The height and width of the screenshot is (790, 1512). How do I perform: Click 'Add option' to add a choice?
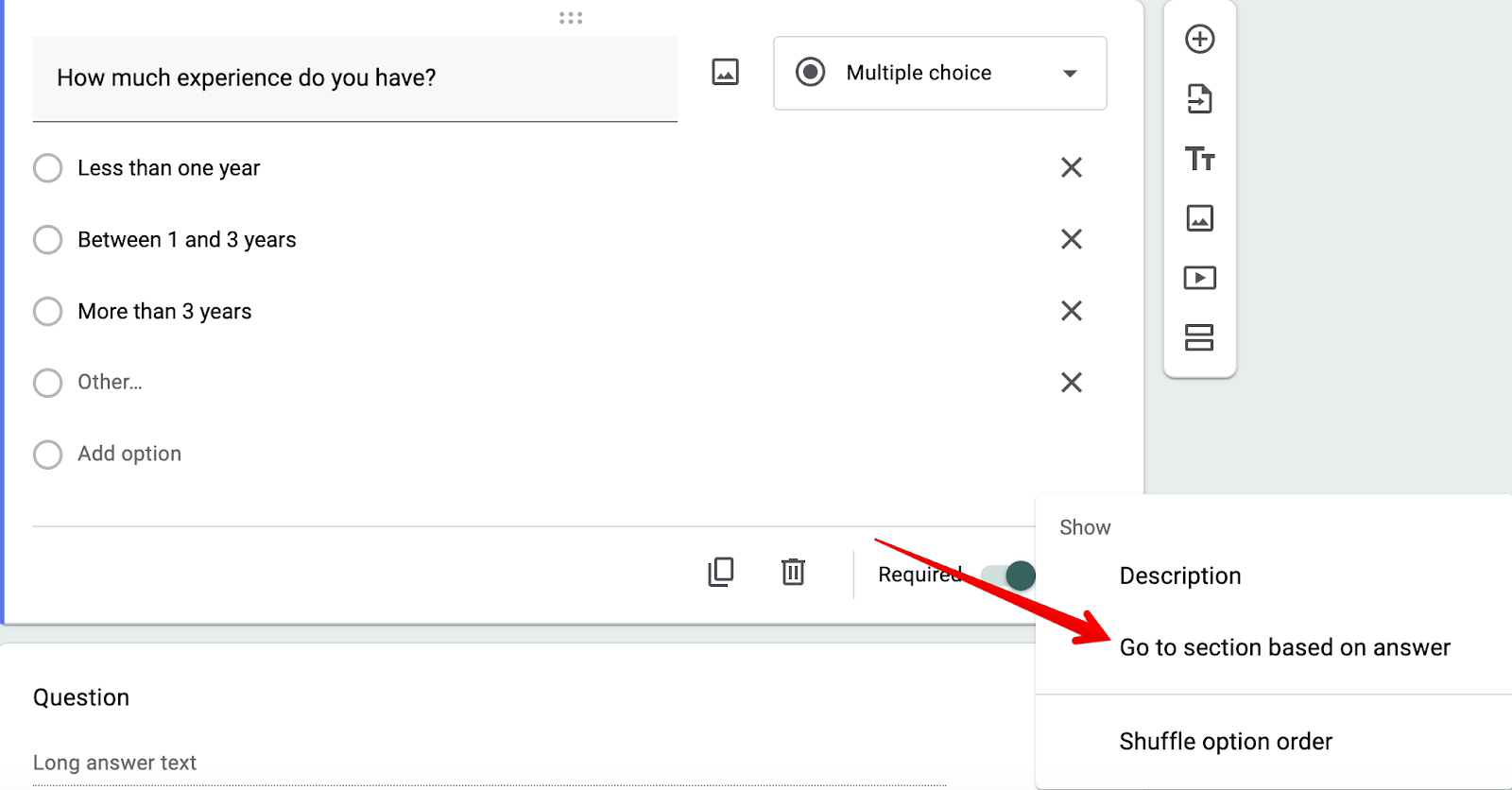coord(129,454)
